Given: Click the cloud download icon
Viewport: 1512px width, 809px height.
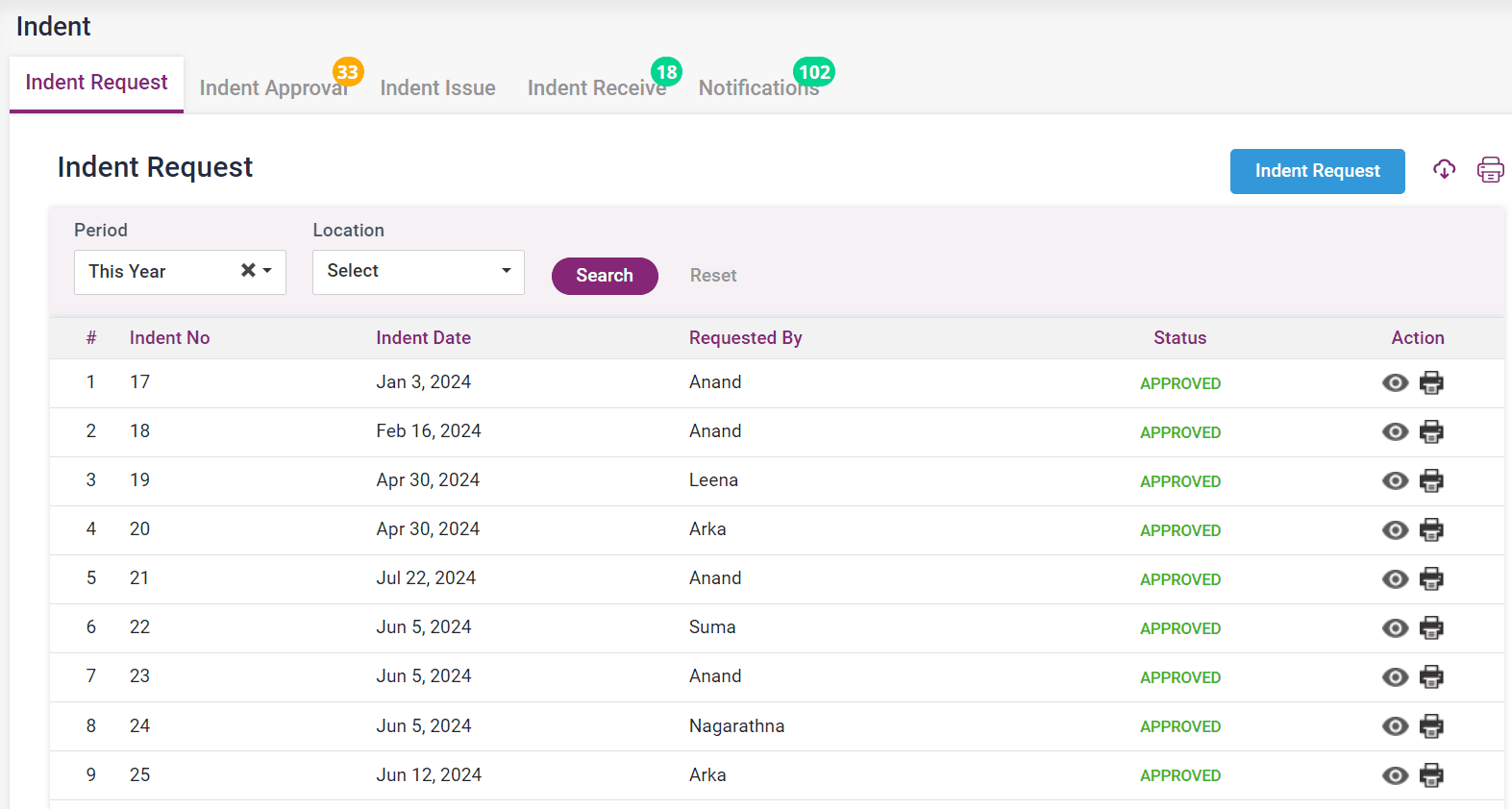Looking at the screenshot, I should [x=1444, y=170].
